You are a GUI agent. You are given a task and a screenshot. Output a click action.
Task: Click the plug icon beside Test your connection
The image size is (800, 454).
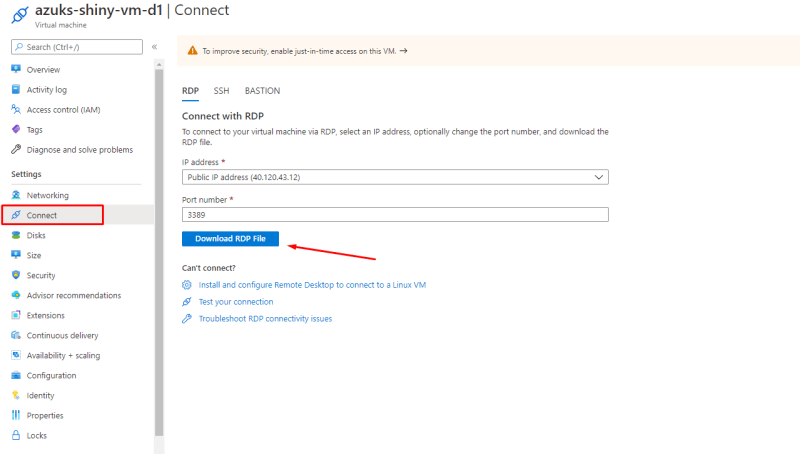187,301
